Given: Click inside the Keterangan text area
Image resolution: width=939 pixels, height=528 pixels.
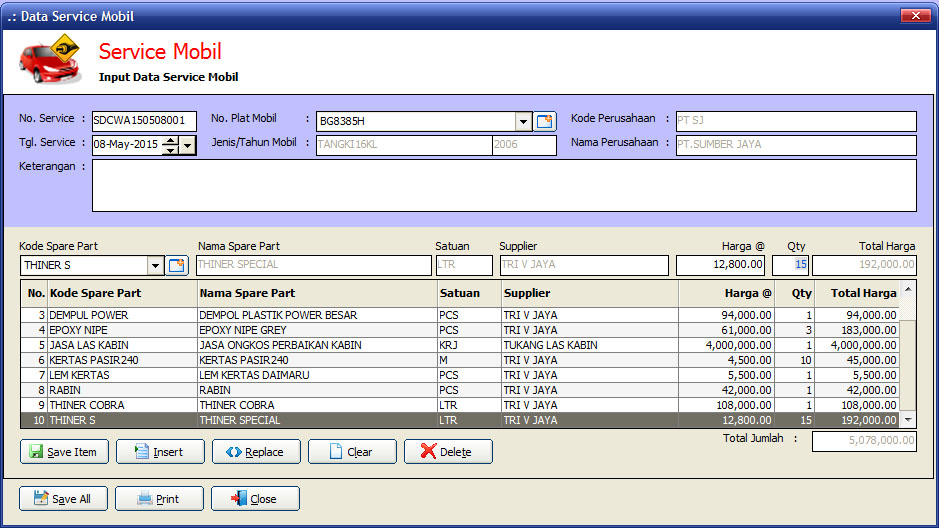Looking at the screenshot, I should 504,186.
